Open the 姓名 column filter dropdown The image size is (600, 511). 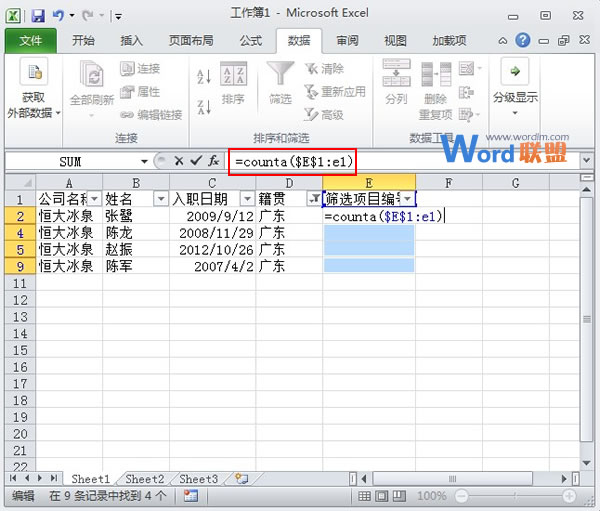[160, 199]
